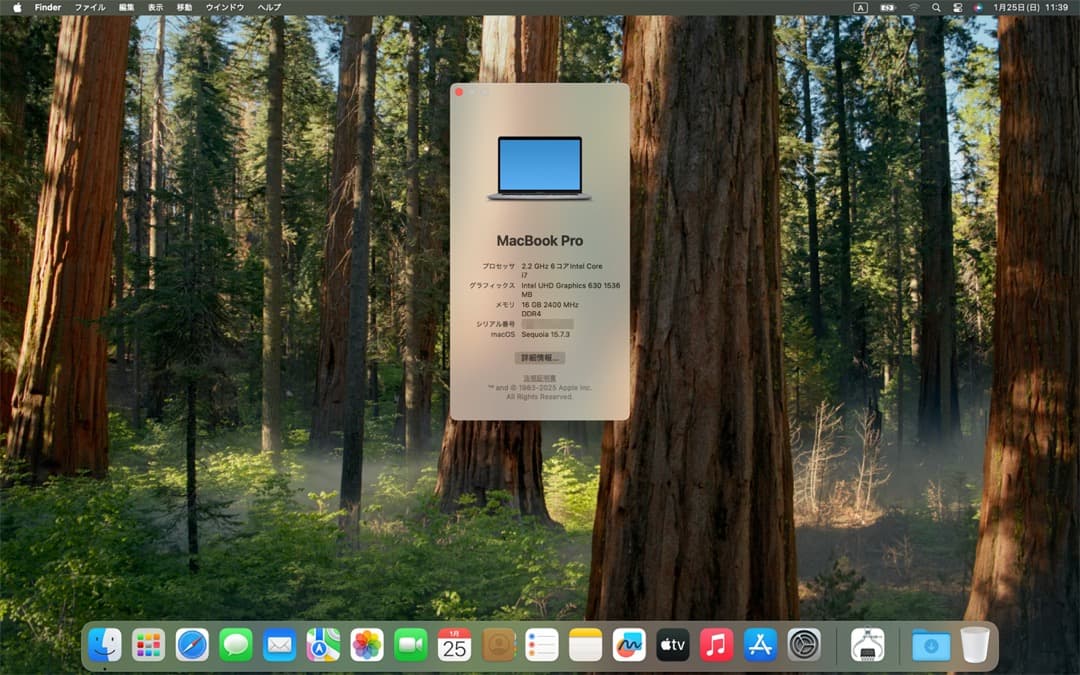
Task: Click the Downloads folder in the Dock
Action: click(x=932, y=645)
